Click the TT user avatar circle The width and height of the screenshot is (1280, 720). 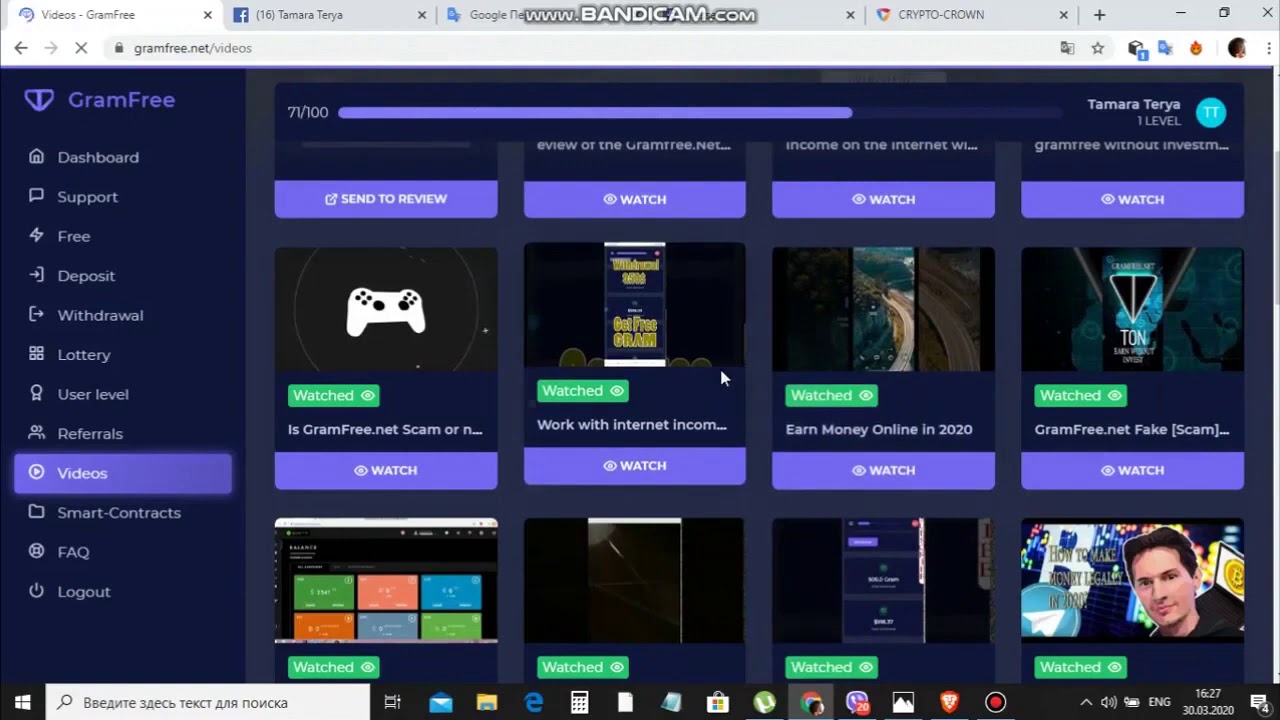(x=1211, y=113)
